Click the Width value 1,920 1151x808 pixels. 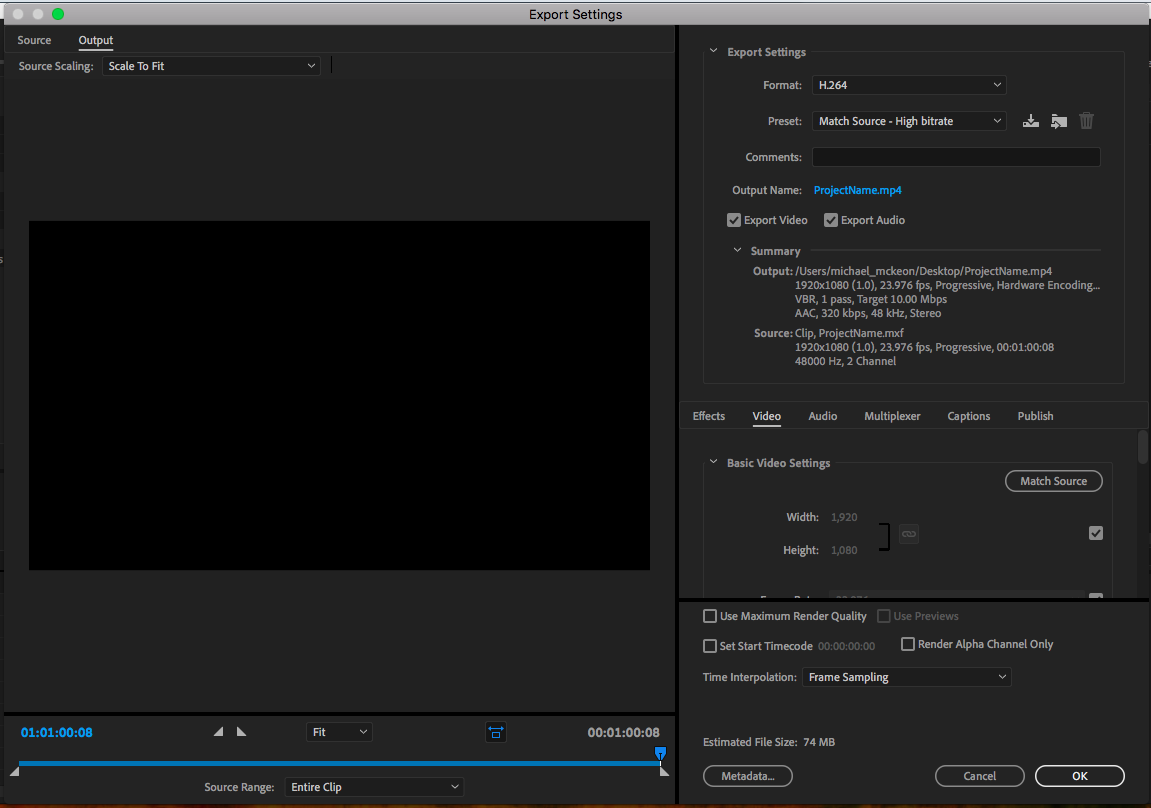point(844,517)
